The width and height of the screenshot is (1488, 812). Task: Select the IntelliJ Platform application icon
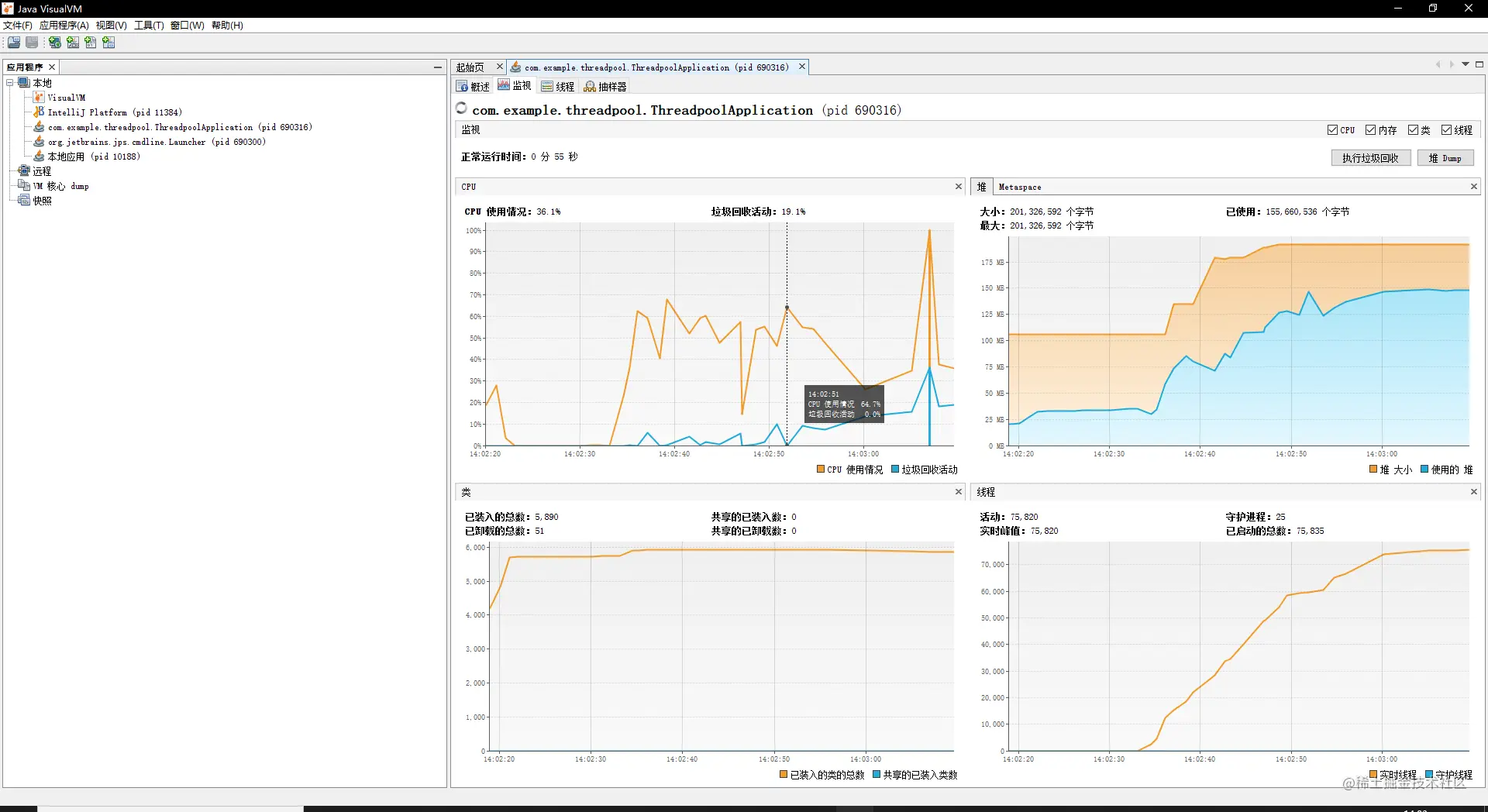(39, 112)
